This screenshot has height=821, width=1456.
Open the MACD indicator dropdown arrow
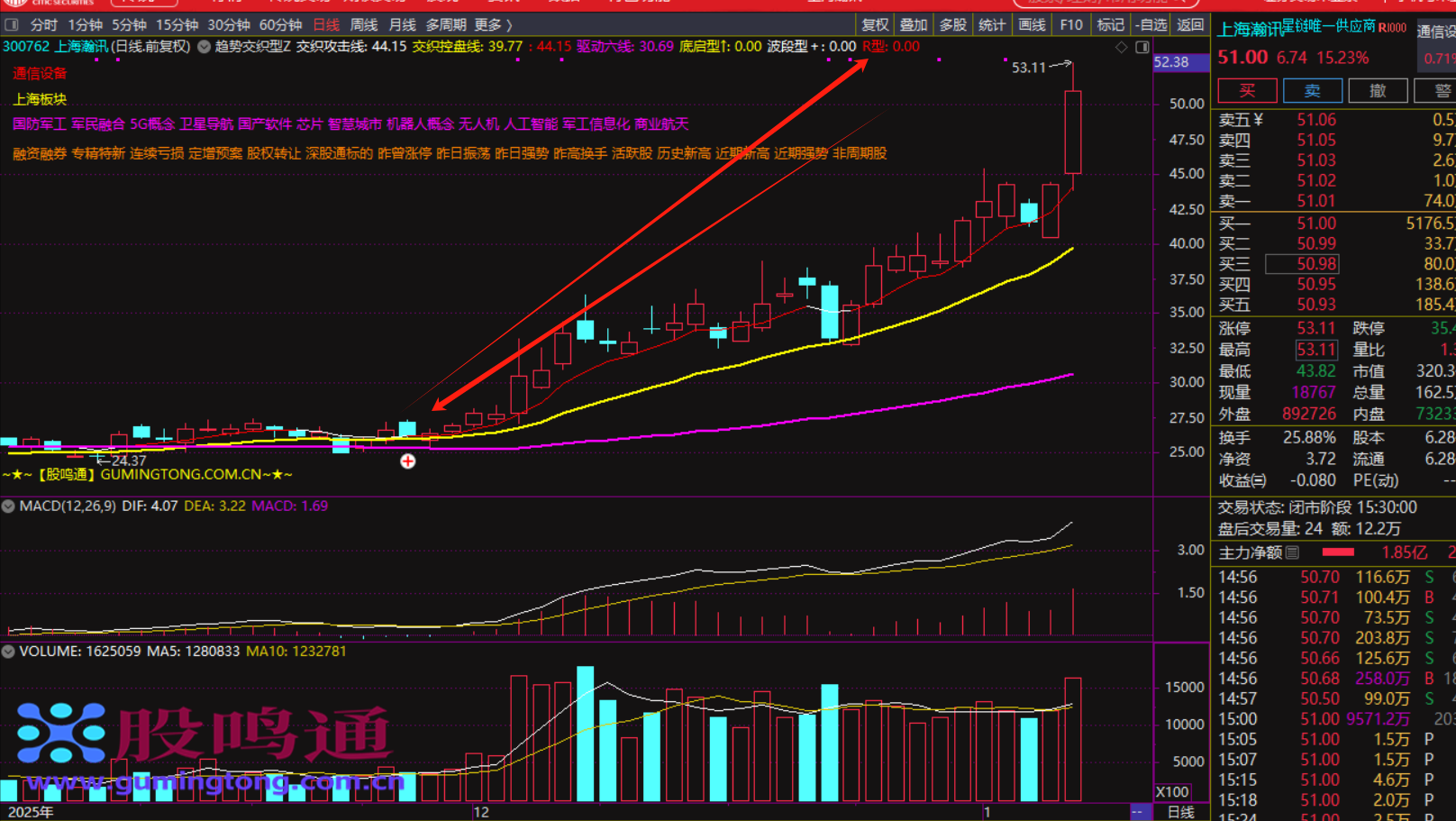click(8, 506)
